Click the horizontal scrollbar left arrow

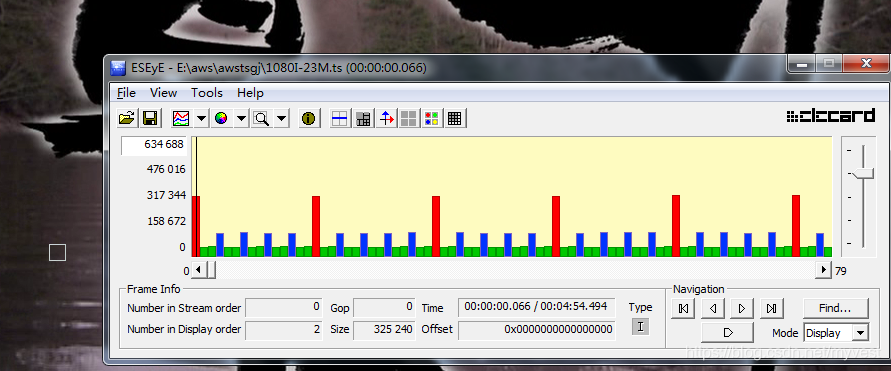[198, 270]
